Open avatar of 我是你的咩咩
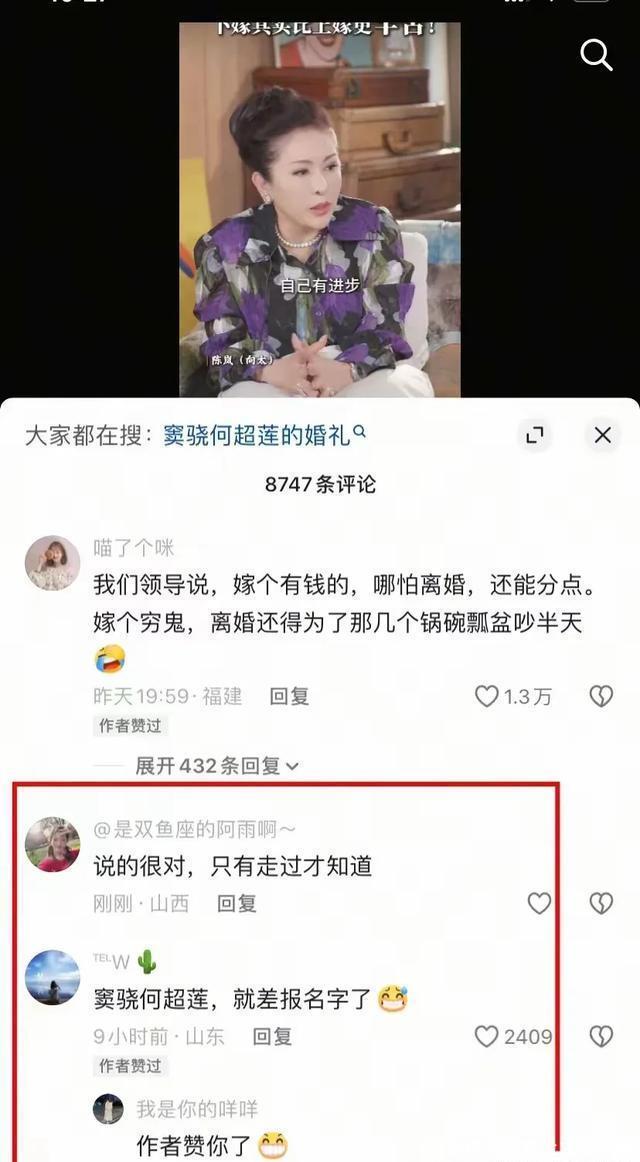 [x=108, y=1109]
